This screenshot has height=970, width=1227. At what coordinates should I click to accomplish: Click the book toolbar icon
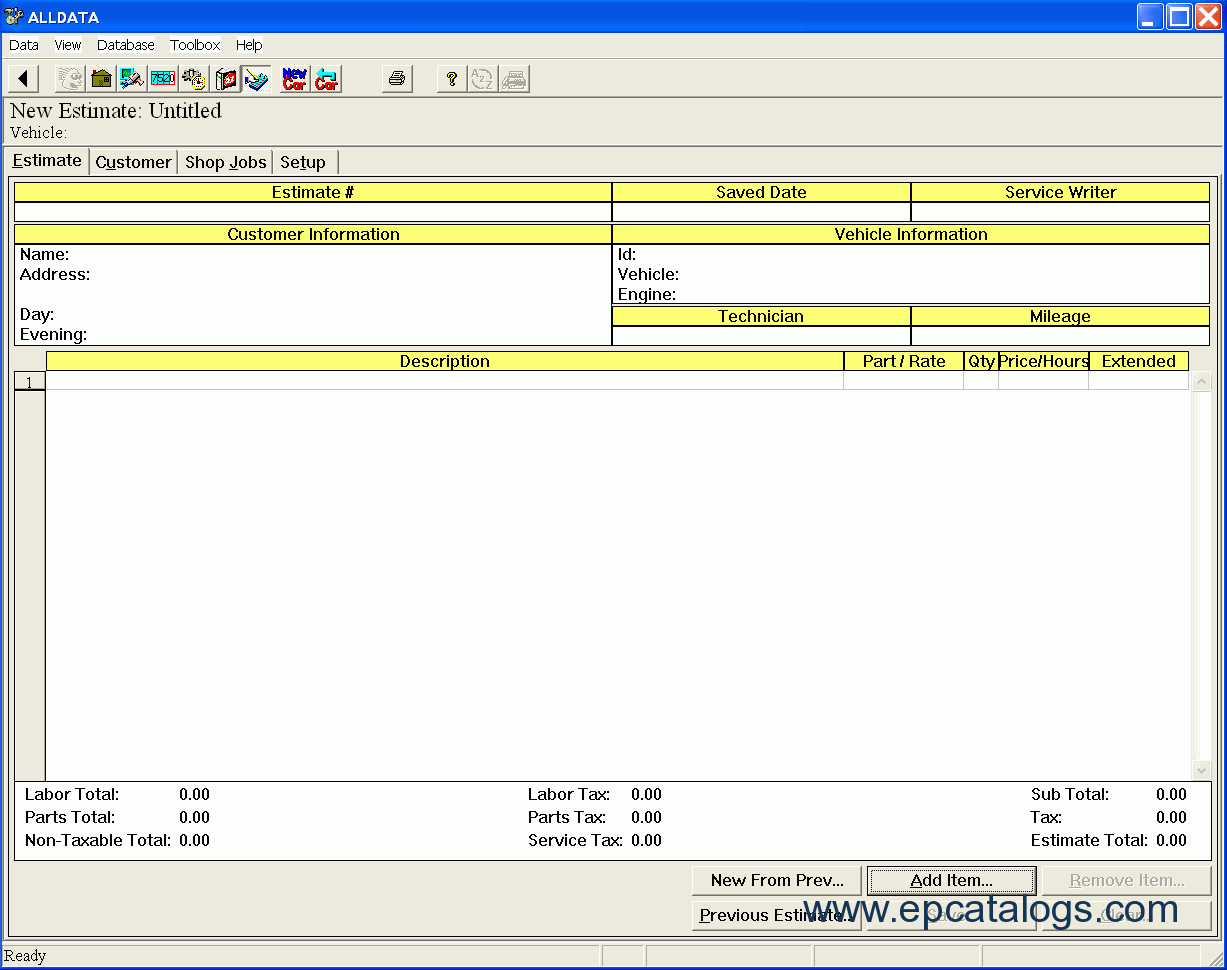pos(225,79)
